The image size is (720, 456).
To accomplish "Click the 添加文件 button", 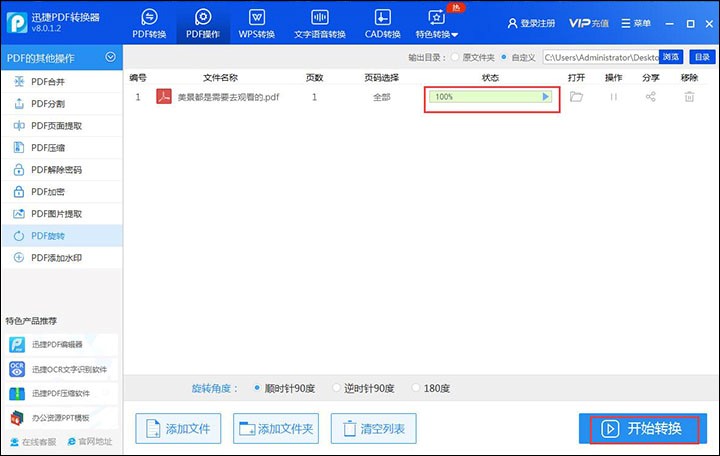I will tap(178, 428).
